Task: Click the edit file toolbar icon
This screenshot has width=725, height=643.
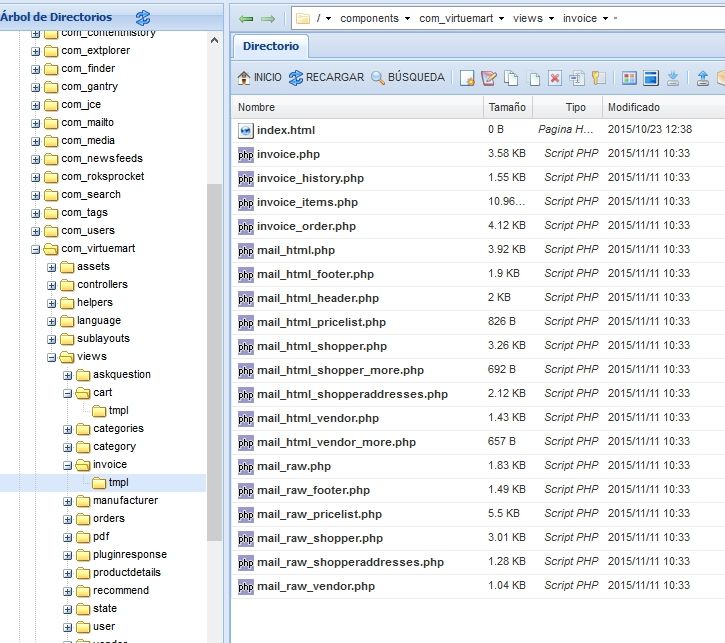Action: [x=489, y=78]
